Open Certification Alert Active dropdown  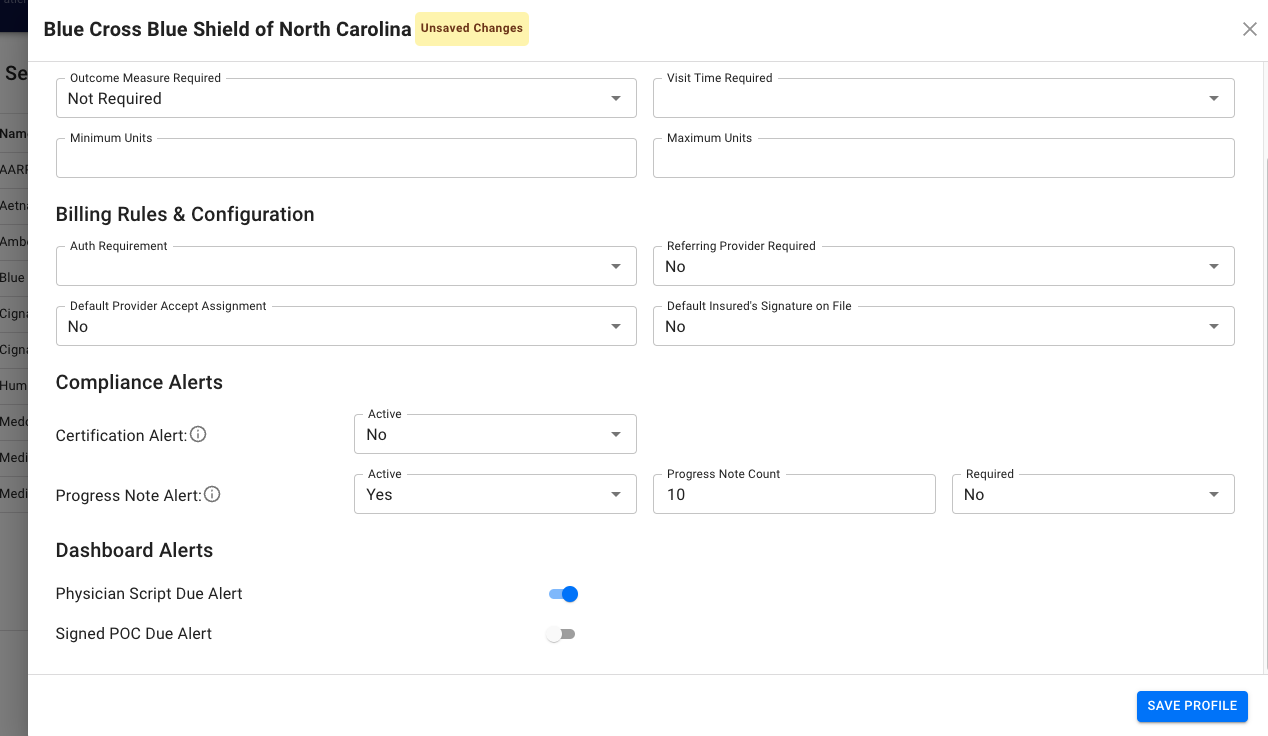coord(495,434)
